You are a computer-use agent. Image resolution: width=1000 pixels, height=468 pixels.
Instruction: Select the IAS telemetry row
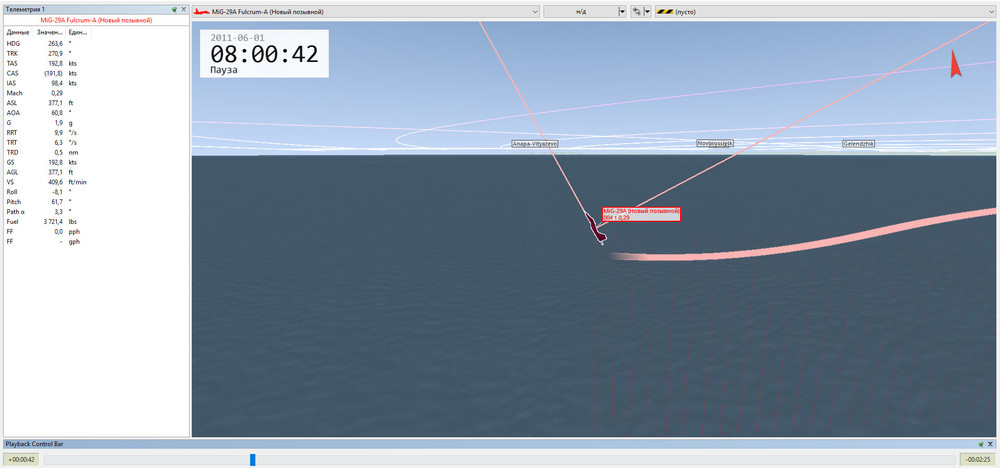[96, 84]
